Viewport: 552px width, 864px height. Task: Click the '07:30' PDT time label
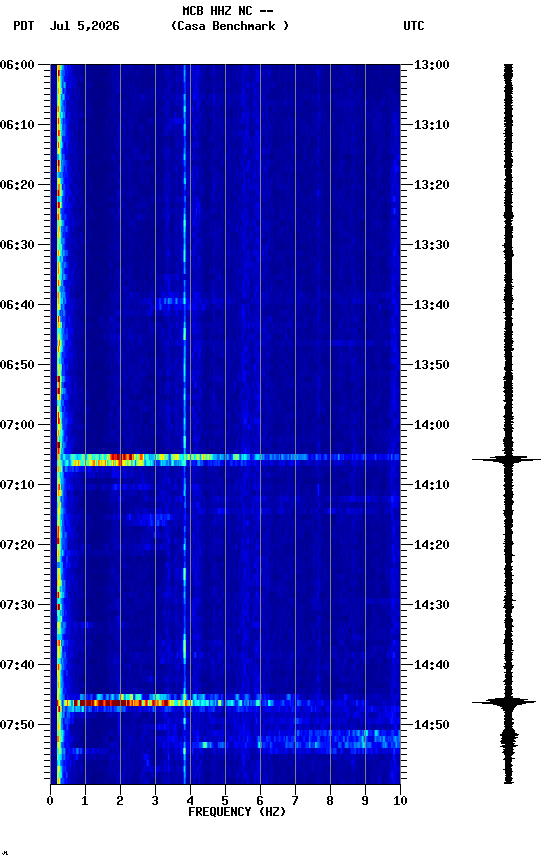point(17,605)
